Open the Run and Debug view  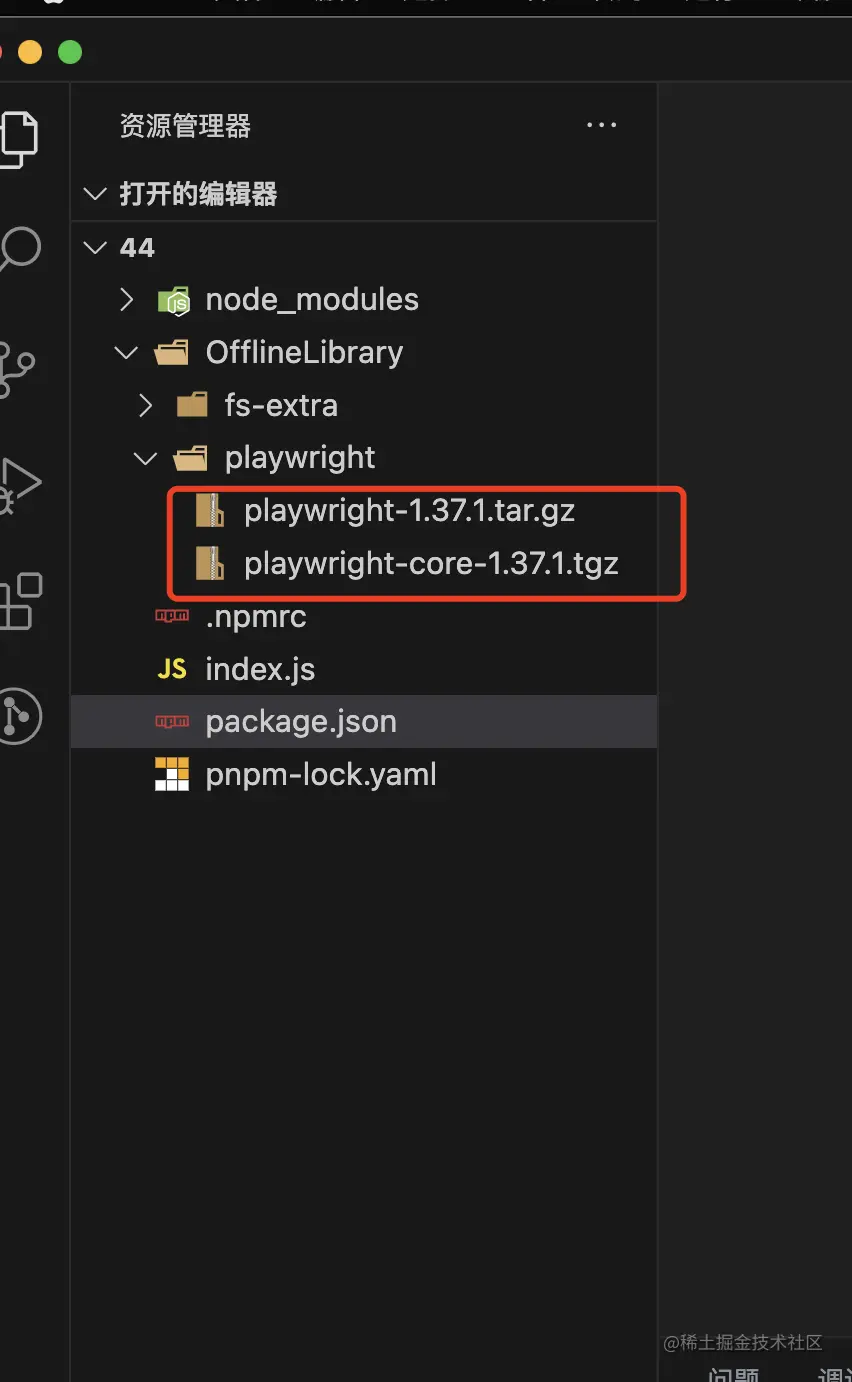click(x=20, y=484)
